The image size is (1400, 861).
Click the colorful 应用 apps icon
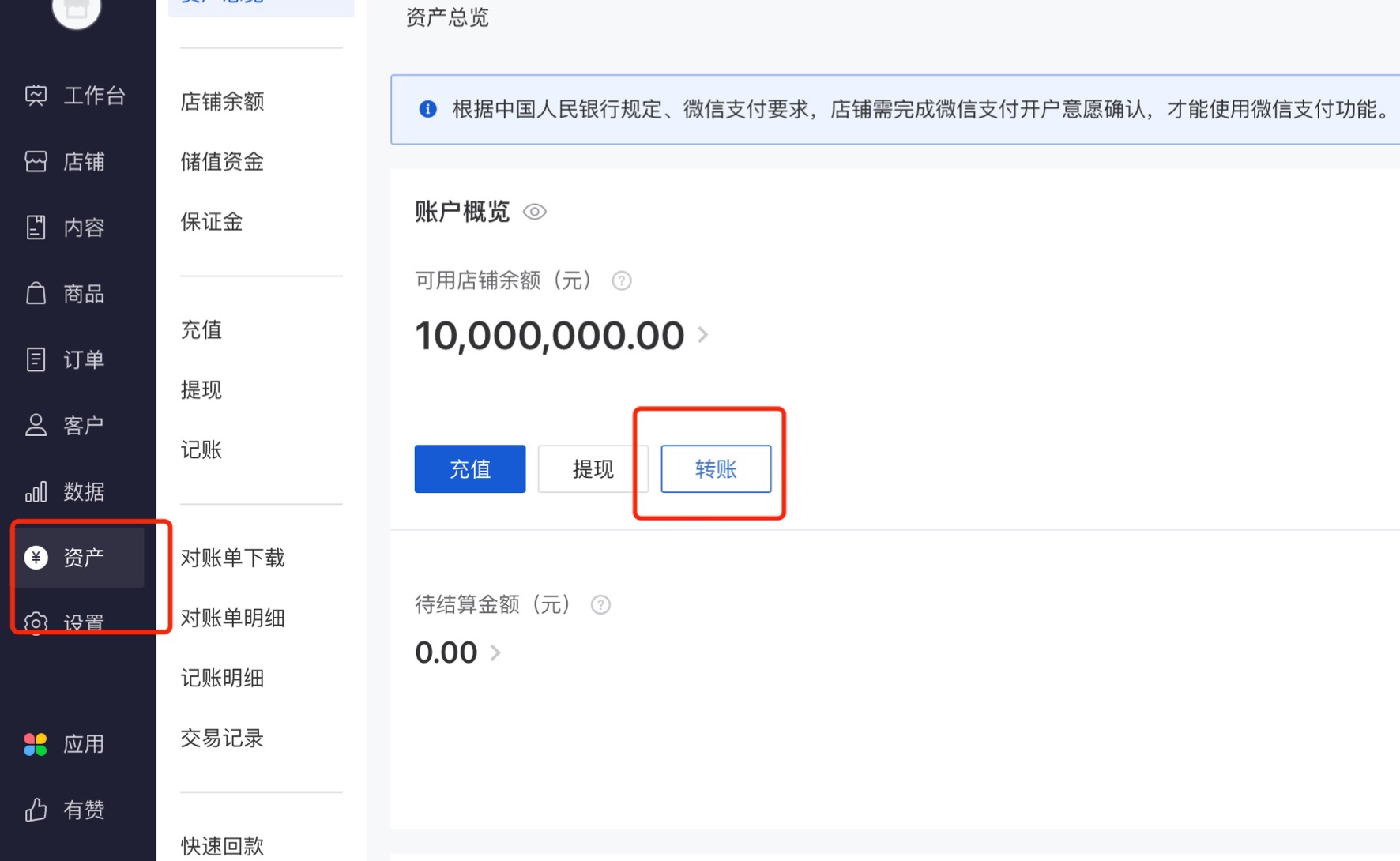coord(36,744)
